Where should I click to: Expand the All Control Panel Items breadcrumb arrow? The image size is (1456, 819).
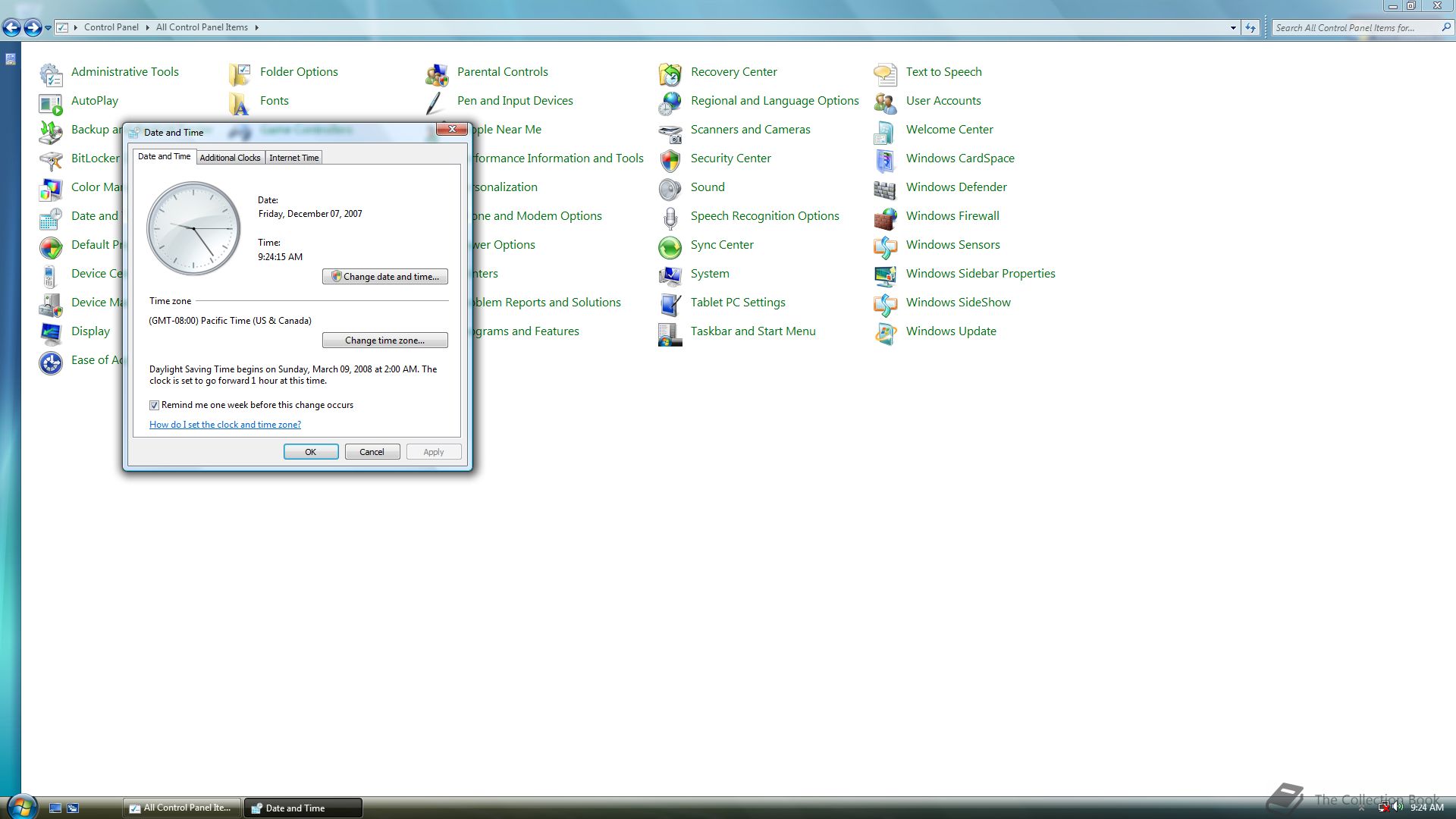click(x=256, y=27)
